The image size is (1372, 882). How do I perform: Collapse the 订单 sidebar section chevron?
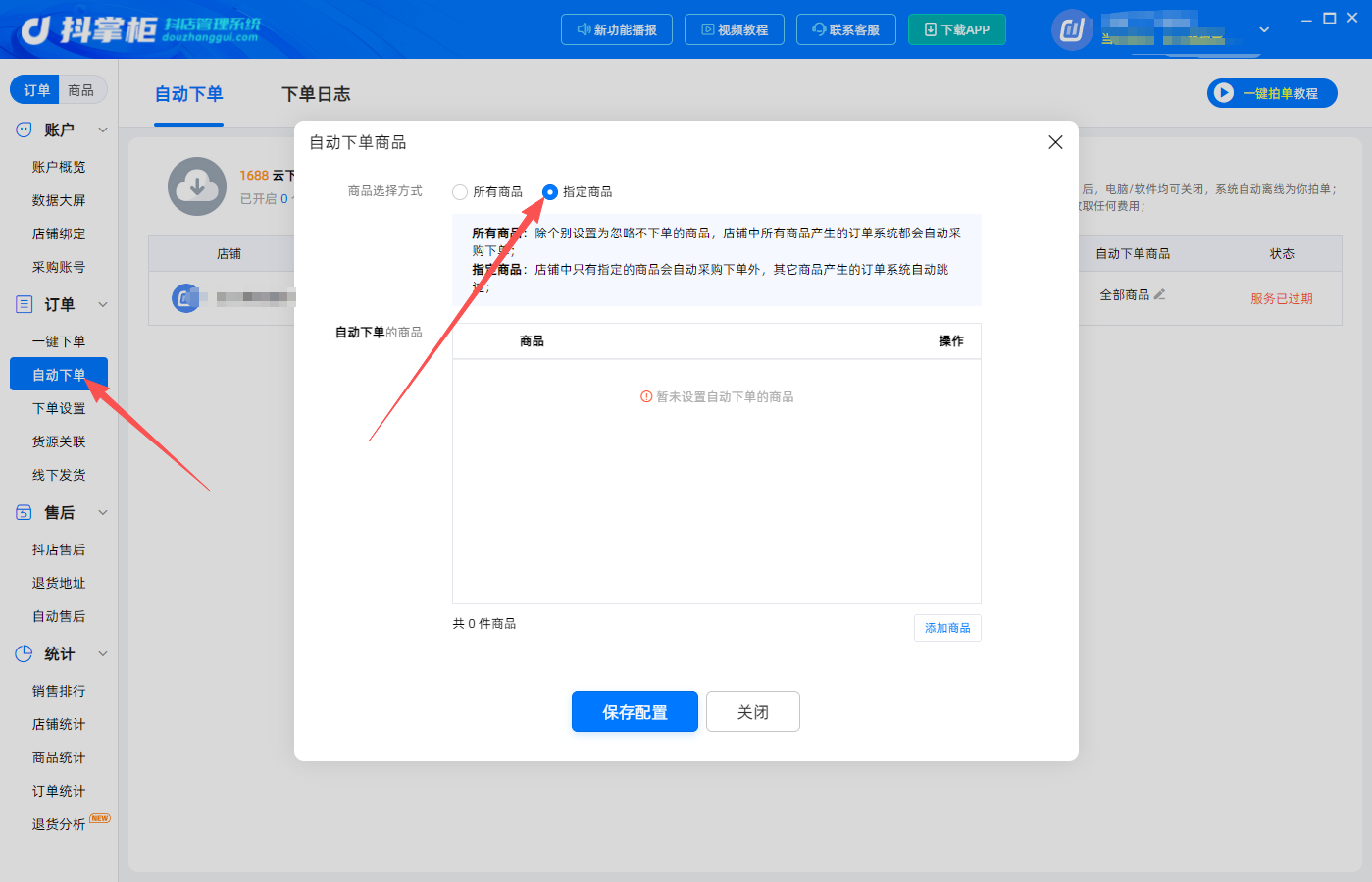tap(103, 304)
